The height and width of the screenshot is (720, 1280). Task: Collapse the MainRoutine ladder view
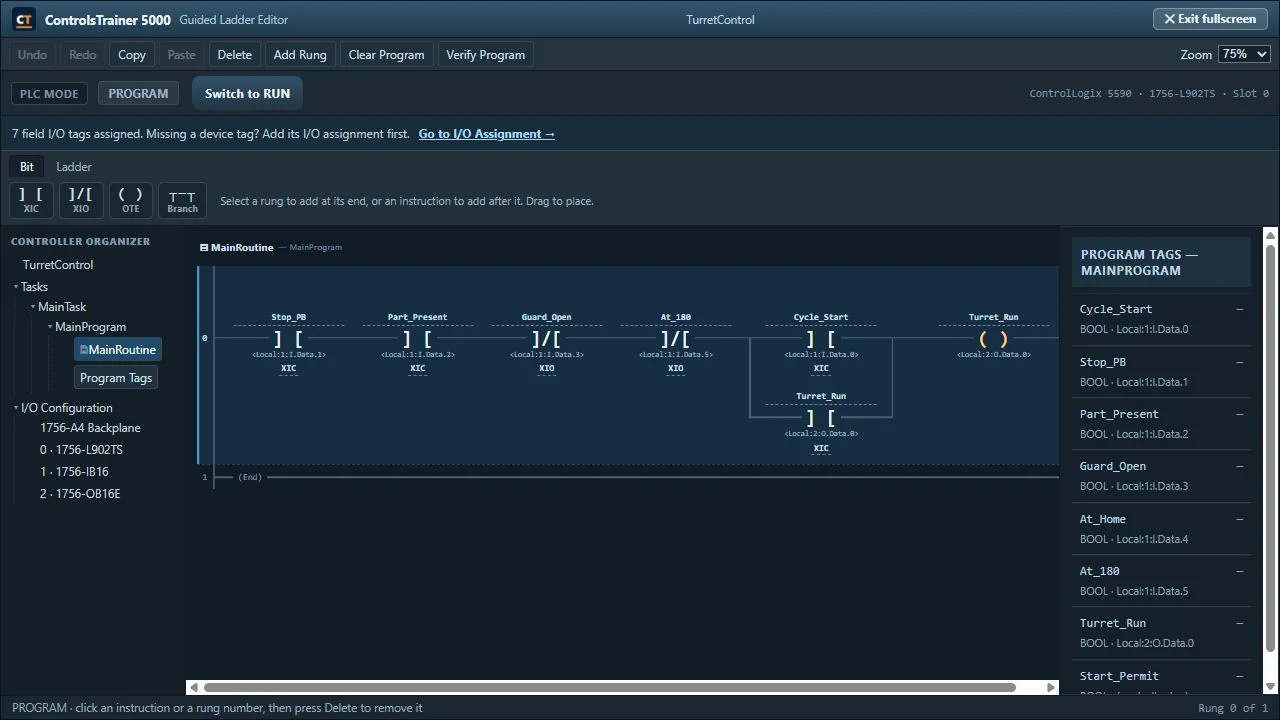coord(204,247)
